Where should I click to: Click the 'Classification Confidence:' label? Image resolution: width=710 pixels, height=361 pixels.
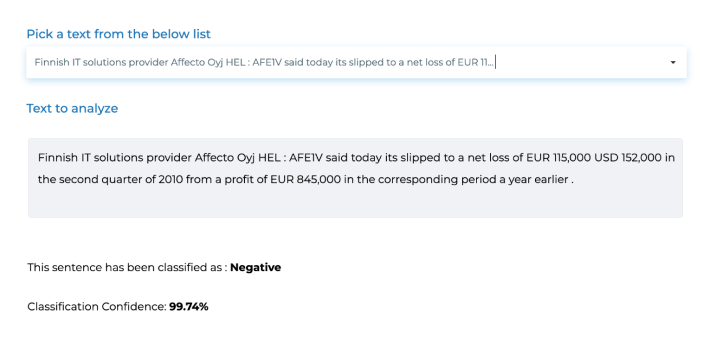(x=97, y=307)
